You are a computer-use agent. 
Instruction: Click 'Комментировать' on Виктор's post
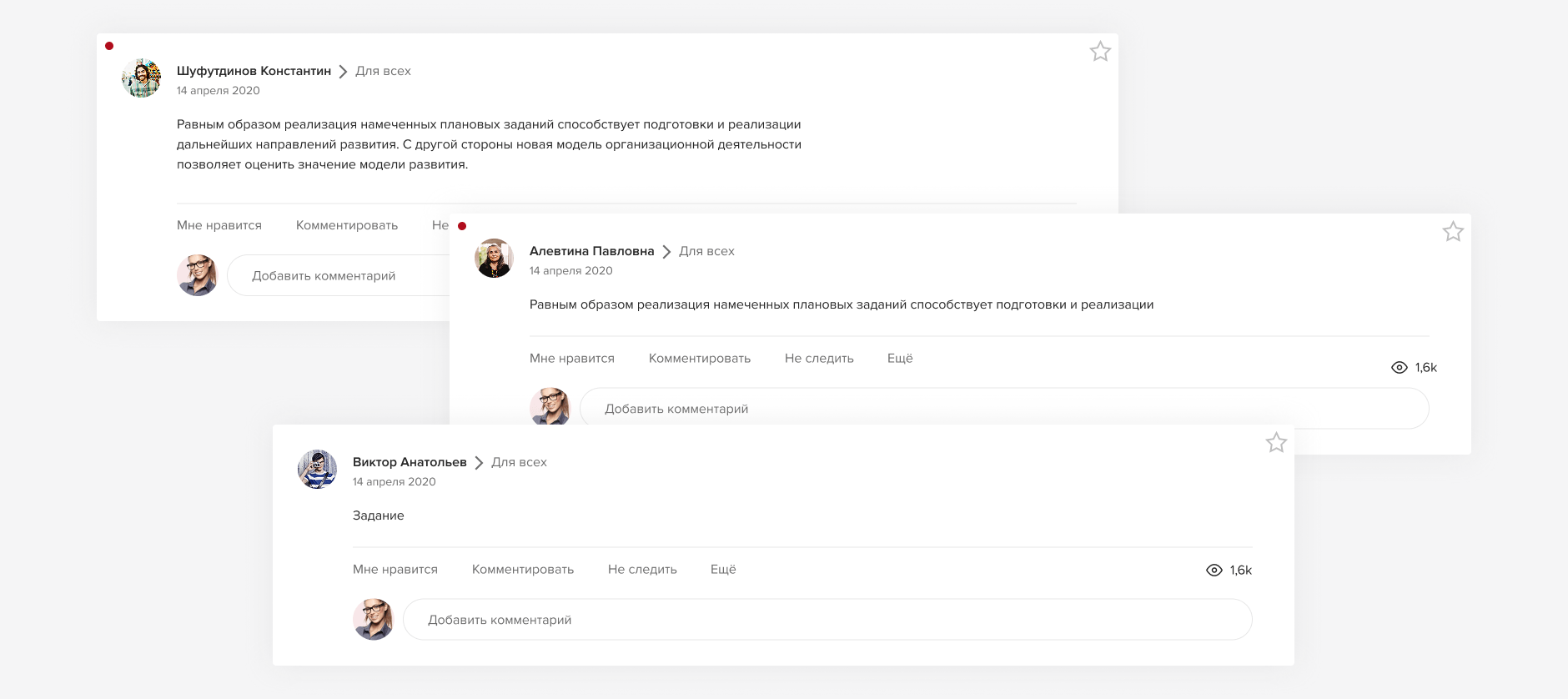coord(523,570)
